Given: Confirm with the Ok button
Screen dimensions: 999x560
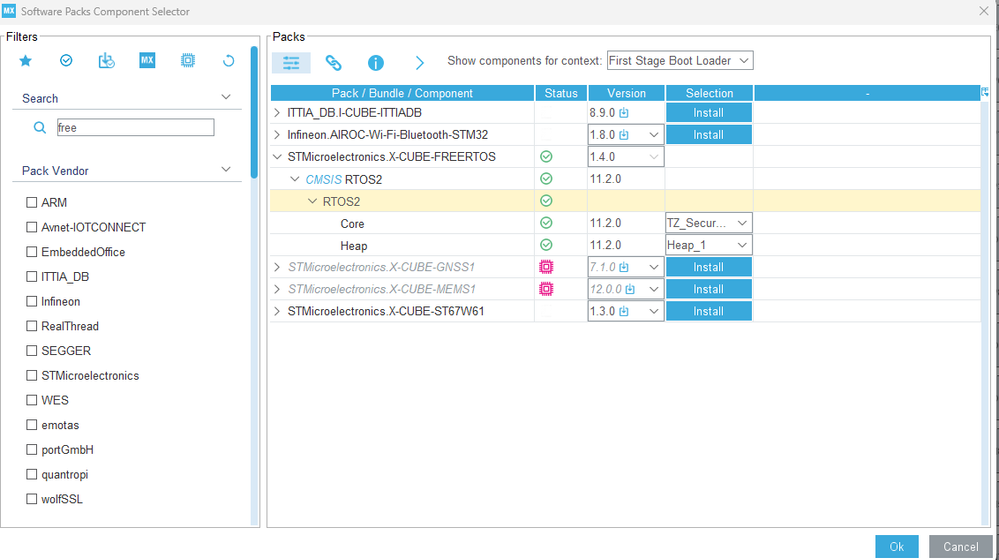Looking at the screenshot, I should tap(896, 547).
